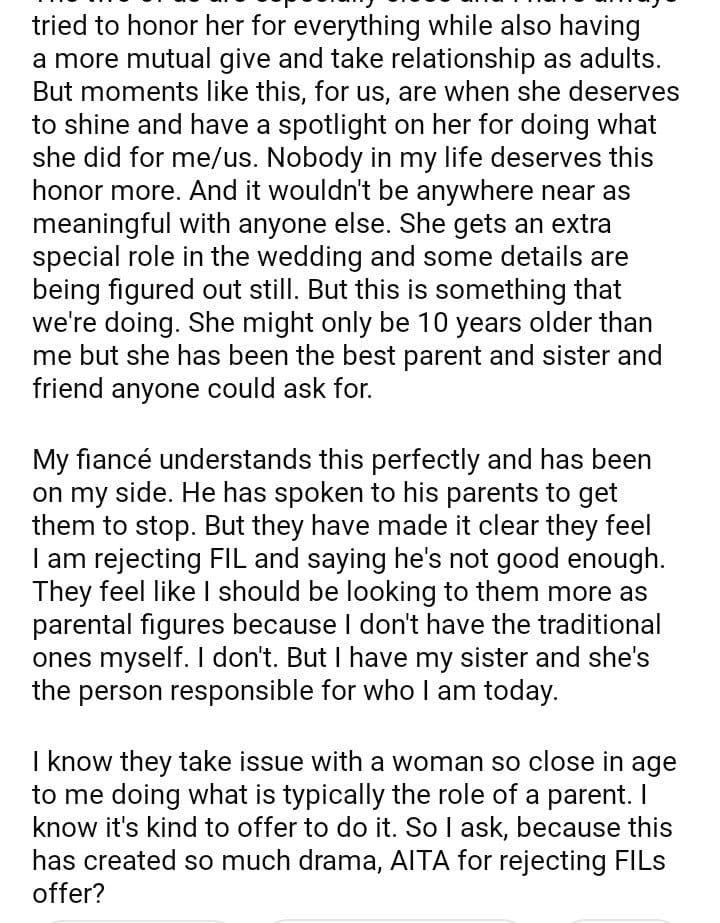The height and width of the screenshot is (923, 720).
Task: Click the leftmost pill button below the post
Action: (140, 919)
